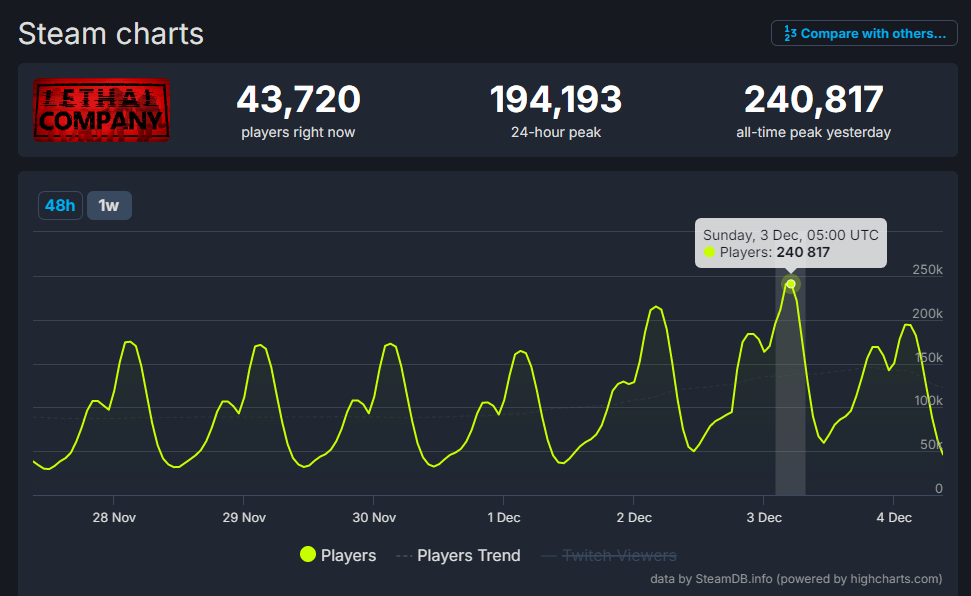This screenshot has height=596, width=971.
Task: Click the green Players legend dot
Action: 308,555
